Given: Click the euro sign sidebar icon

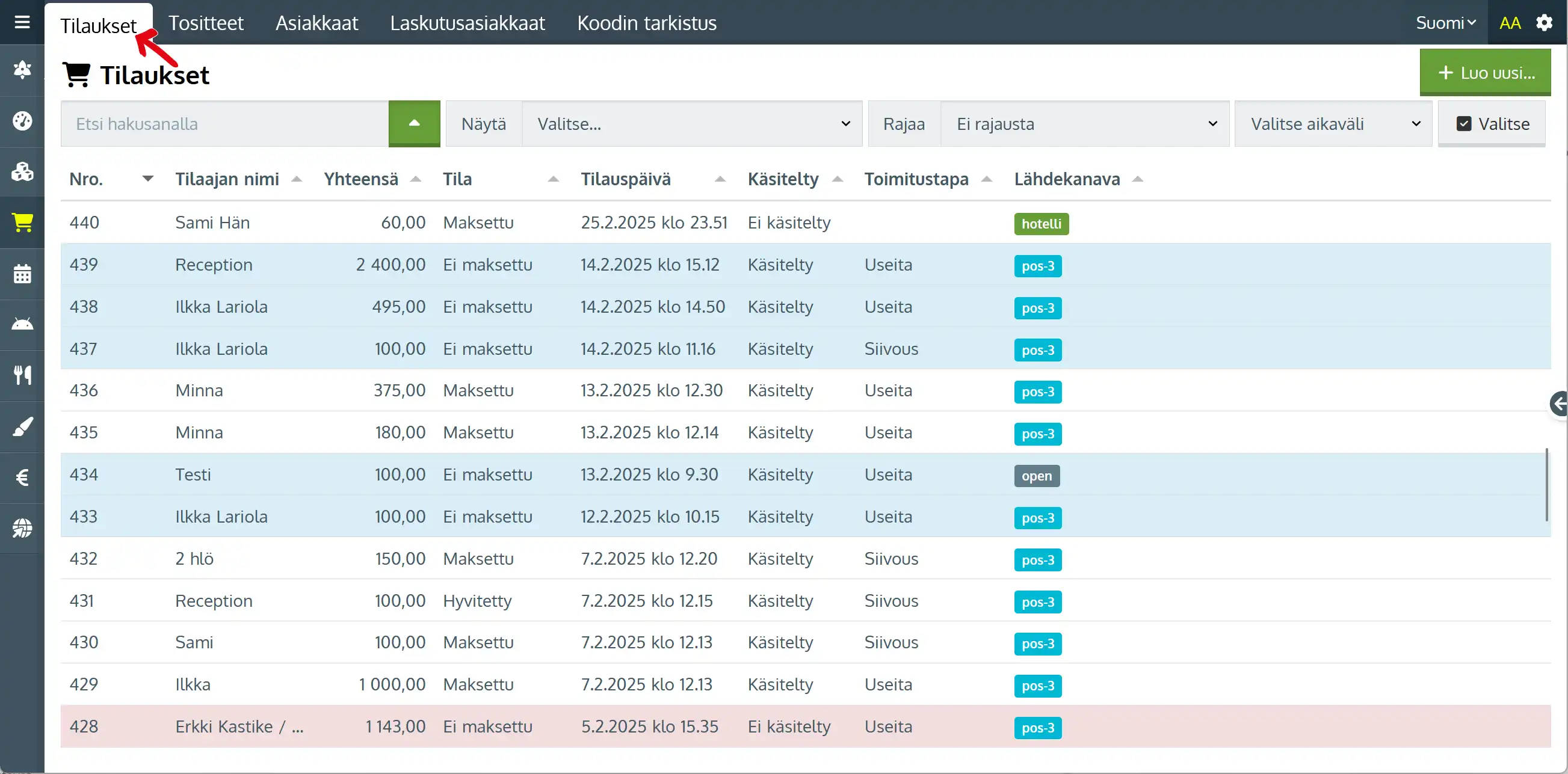Looking at the screenshot, I should 22,478.
